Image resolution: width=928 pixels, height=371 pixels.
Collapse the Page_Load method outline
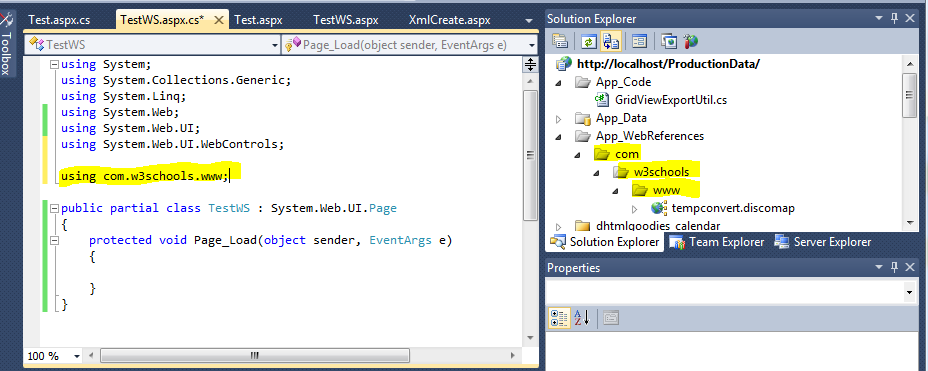54,240
